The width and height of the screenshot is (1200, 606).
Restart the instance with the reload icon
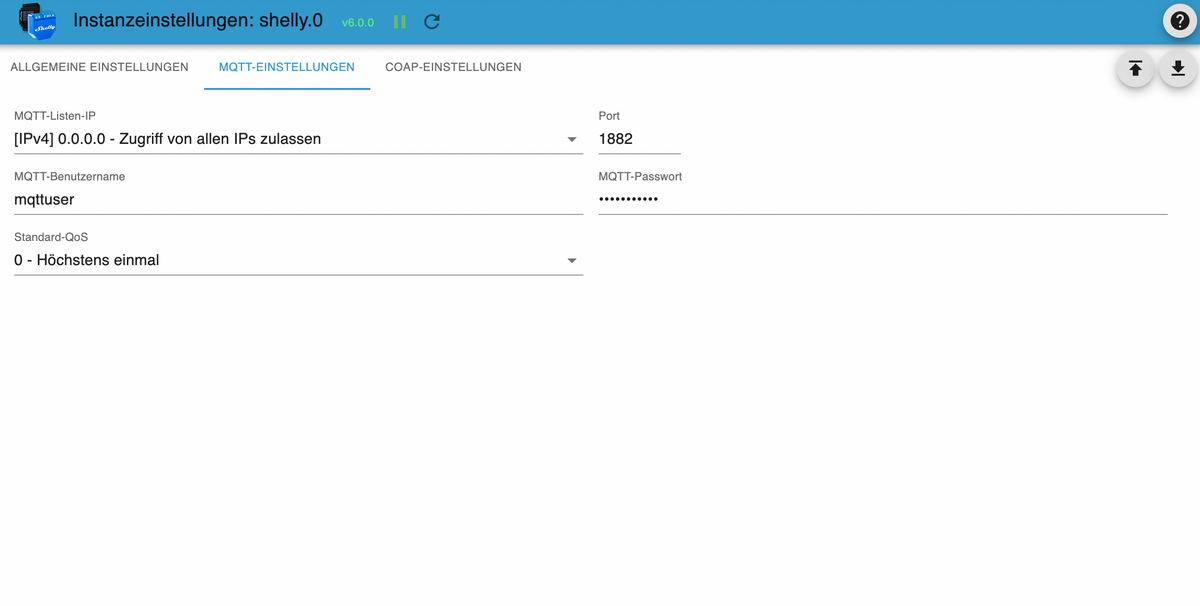pyautogui.click(x=432, y=22)
